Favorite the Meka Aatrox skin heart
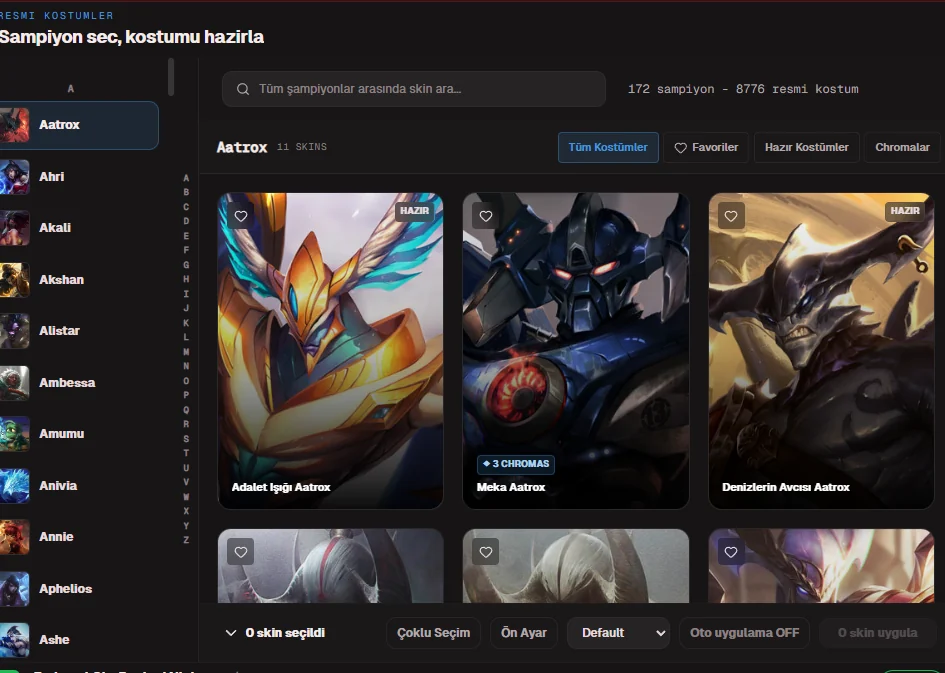The width and height of the screenshot is (945, 673). [x=486, y=216]
